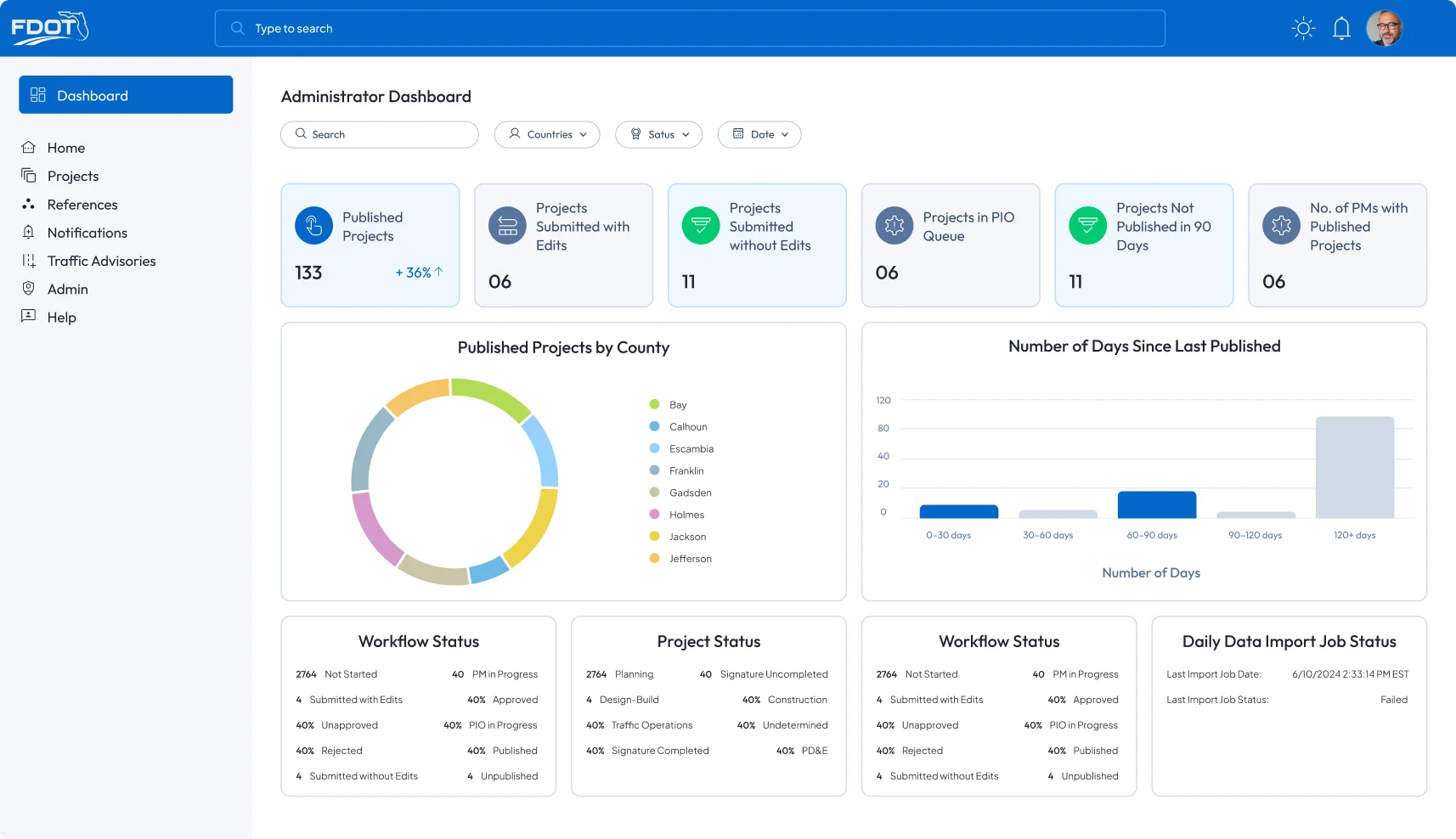Open the References sidebar item

coord(82,205)
